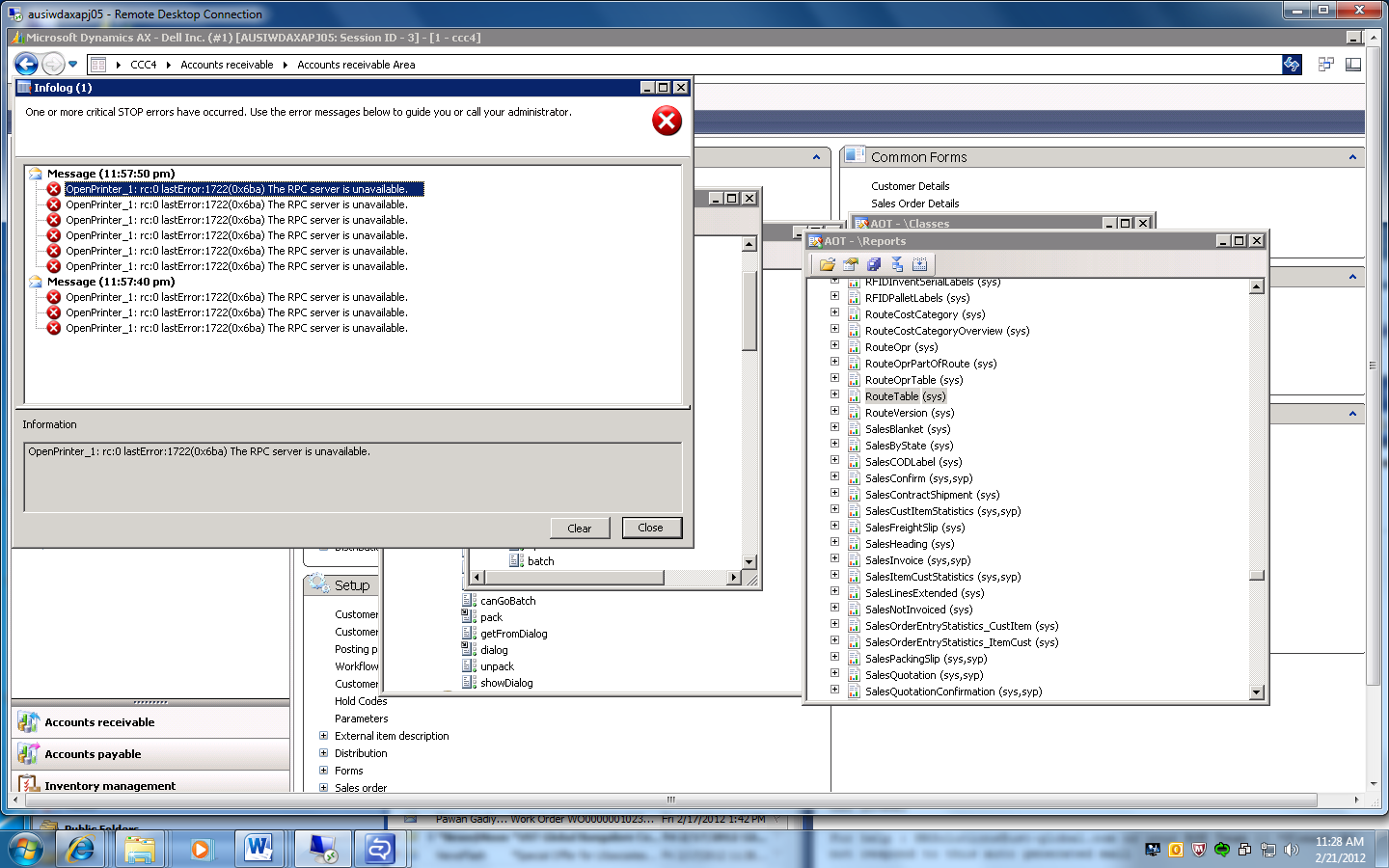The height and width of the screenshot is (868, 1389).
Task: Select the Message (11:57:40 pm) node
Action: point(111,282)
